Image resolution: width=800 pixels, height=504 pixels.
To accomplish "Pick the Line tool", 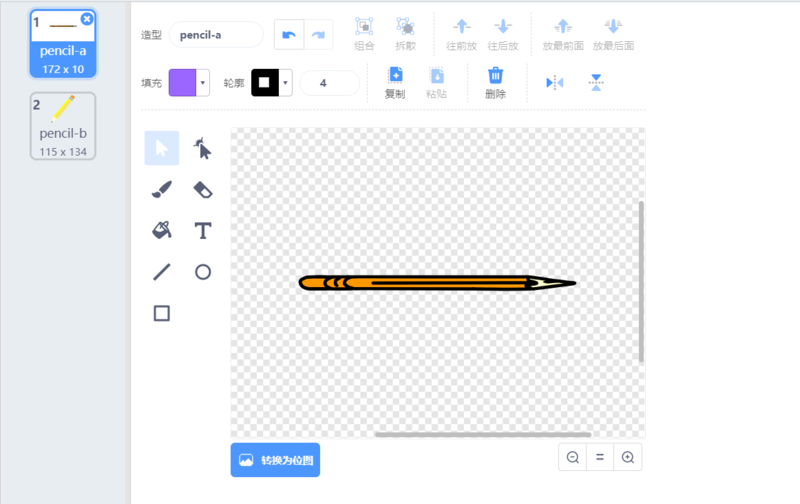I will coord(162,272).
